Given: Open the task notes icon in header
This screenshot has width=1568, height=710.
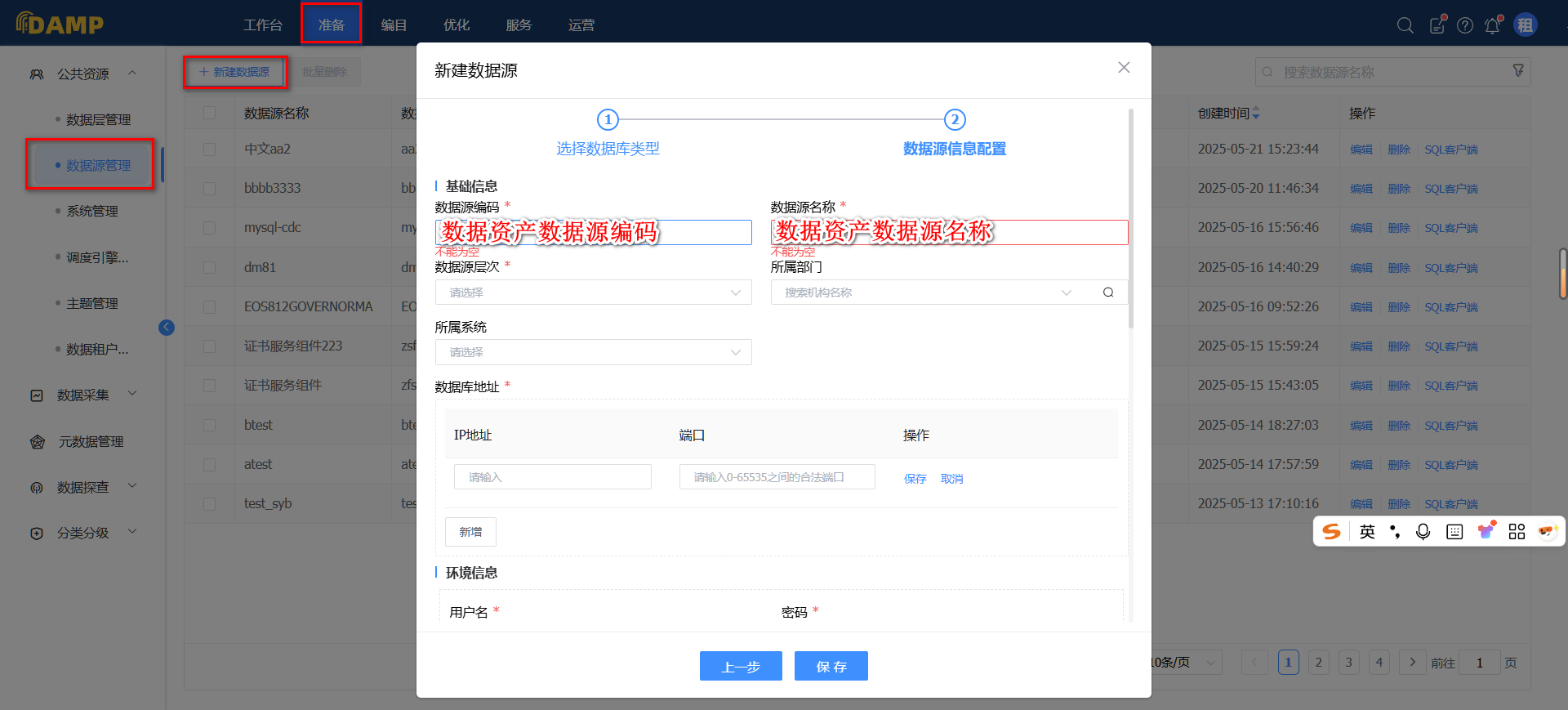Looking at the screenshot, I should click(x=1437, y=25).
